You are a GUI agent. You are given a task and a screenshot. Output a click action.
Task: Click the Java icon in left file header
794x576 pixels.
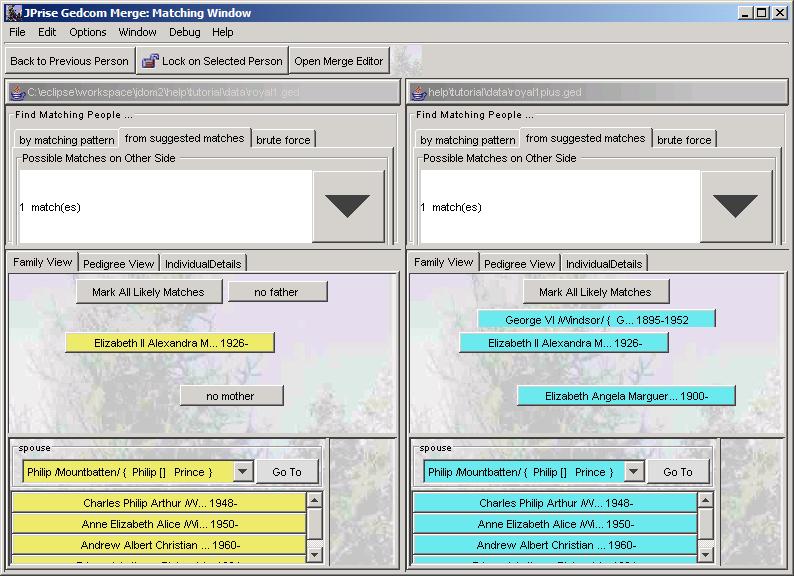tap(17, 92)
